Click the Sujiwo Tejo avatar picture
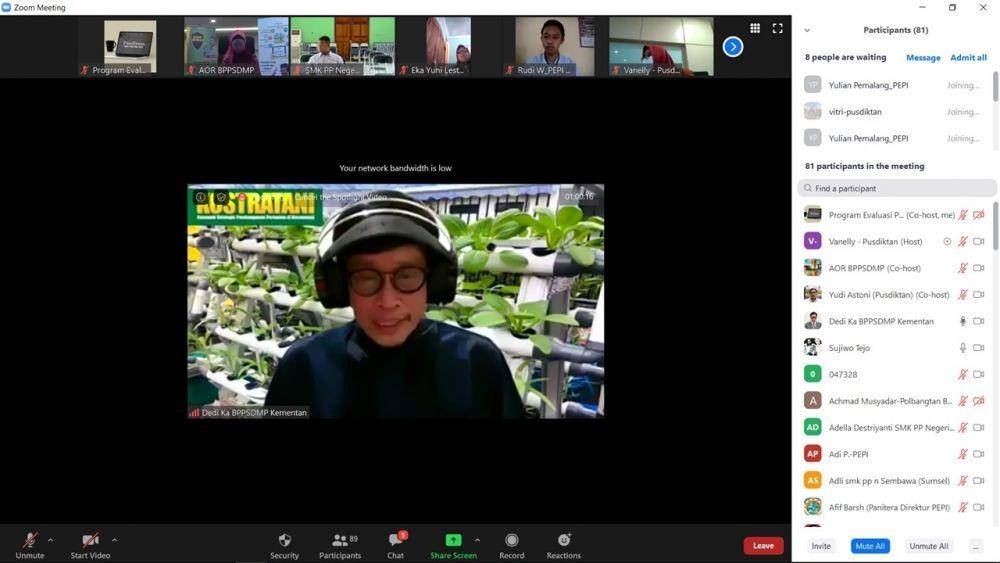1000x563 pixels. tap(812, 347)
